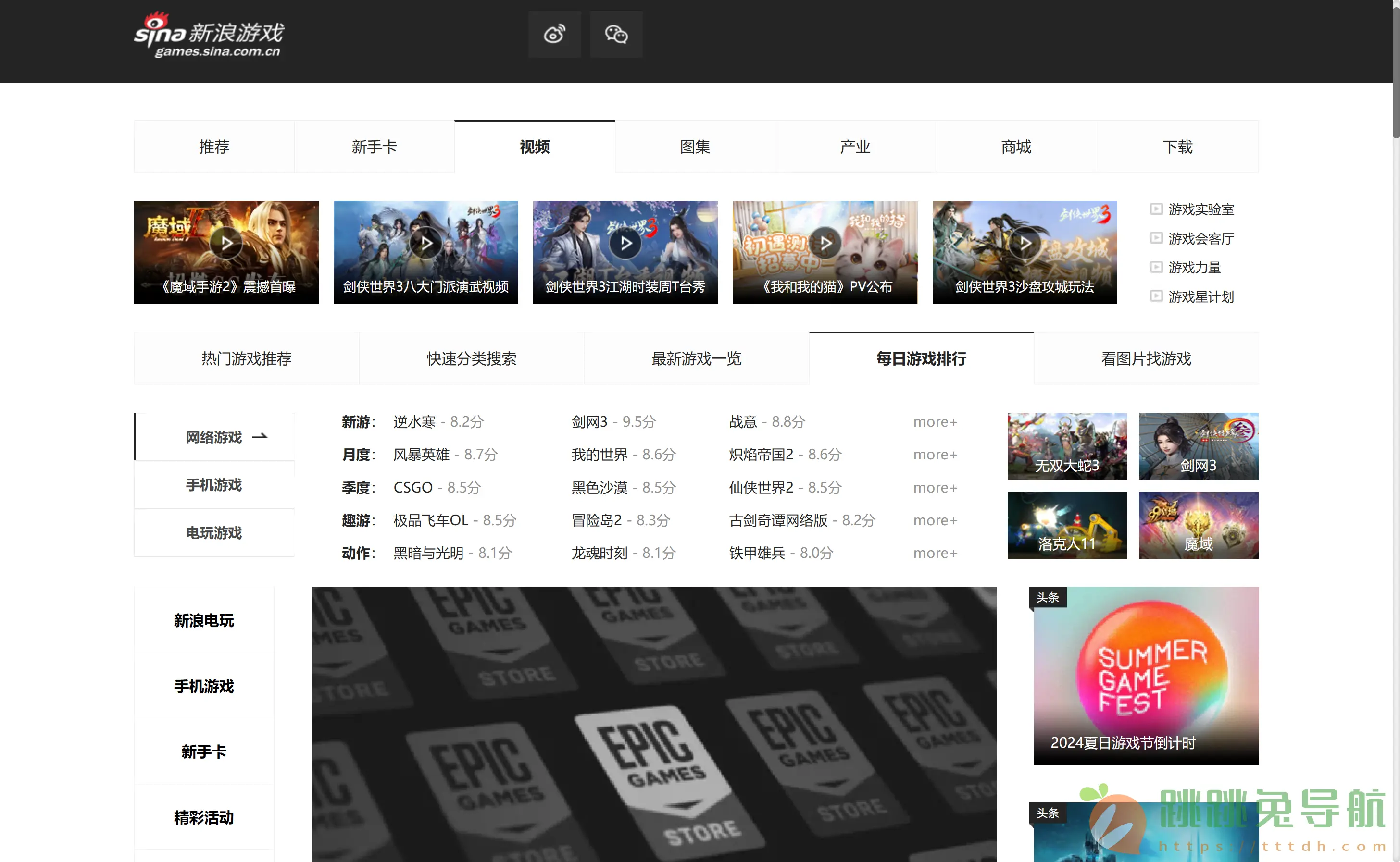This screenshot has height=862, width=1400.
Task: Play the 剑侠世界3沙盘攻城玩法 video
Action: pyautogui.click(x=1025, y=252)
